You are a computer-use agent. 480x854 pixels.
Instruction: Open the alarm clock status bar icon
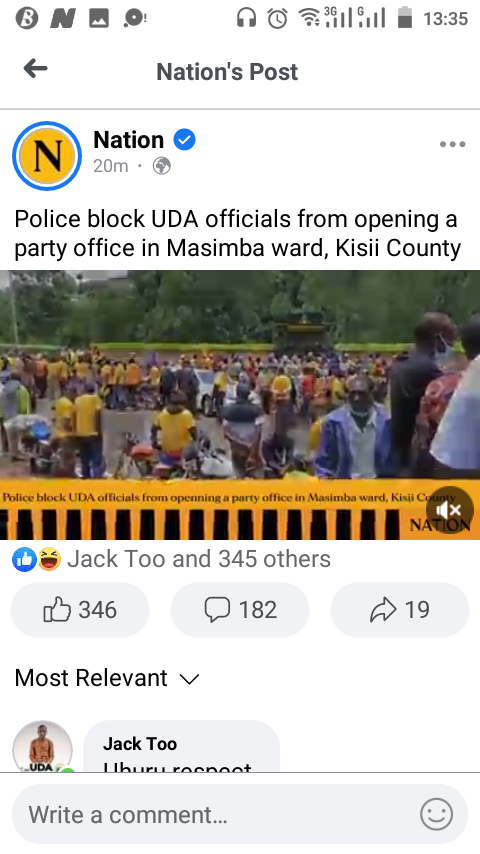[277, 19]
